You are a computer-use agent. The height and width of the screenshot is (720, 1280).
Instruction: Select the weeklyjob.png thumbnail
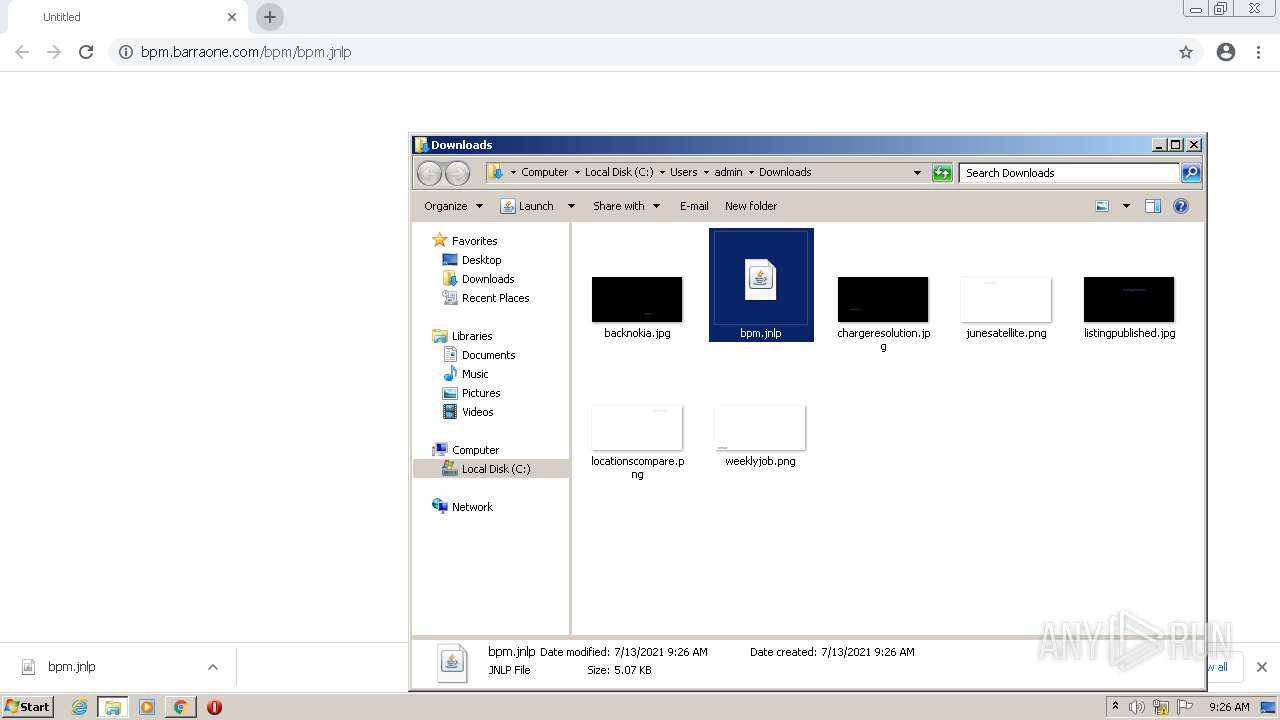(760, 428)
